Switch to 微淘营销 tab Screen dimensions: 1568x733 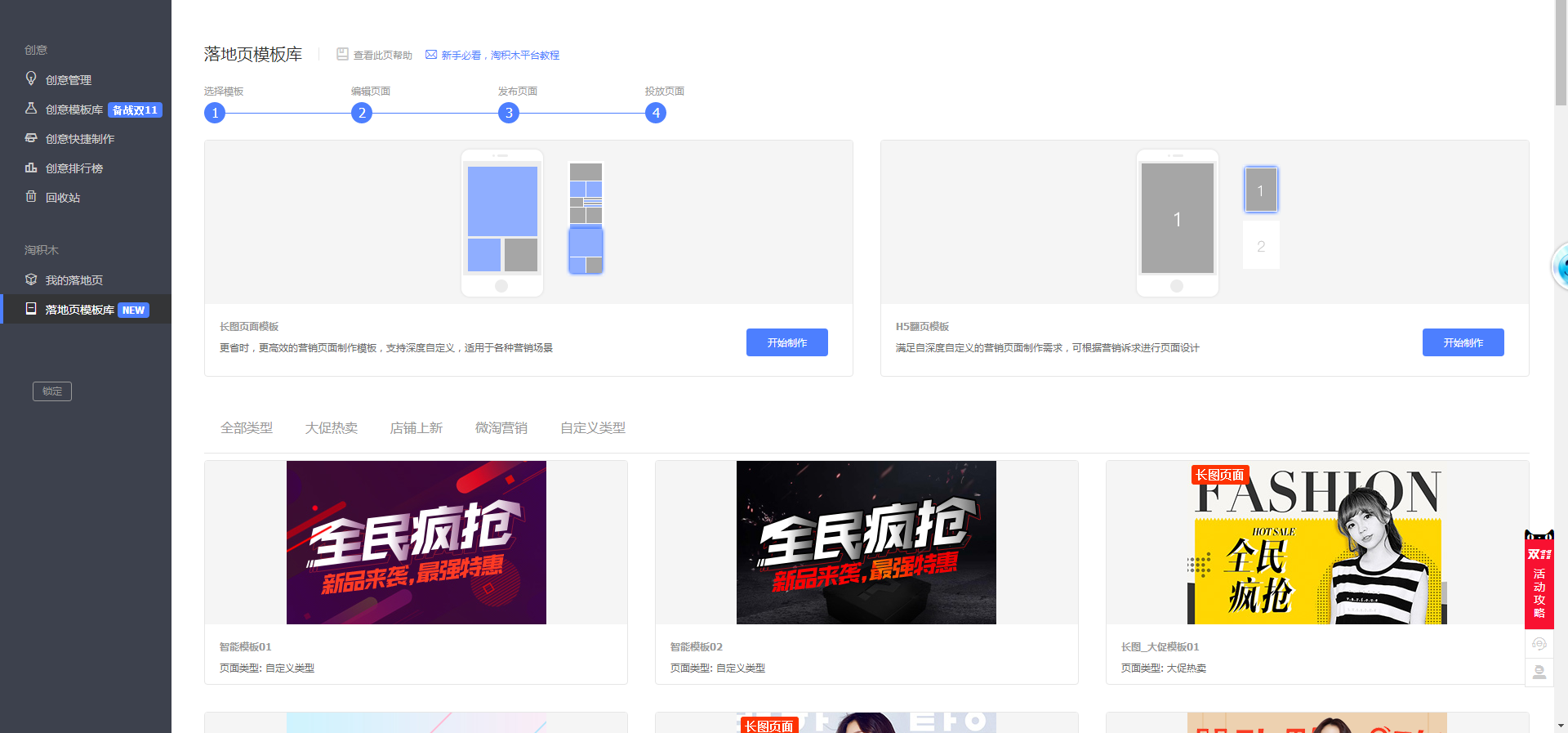click(x=501, y=428)
